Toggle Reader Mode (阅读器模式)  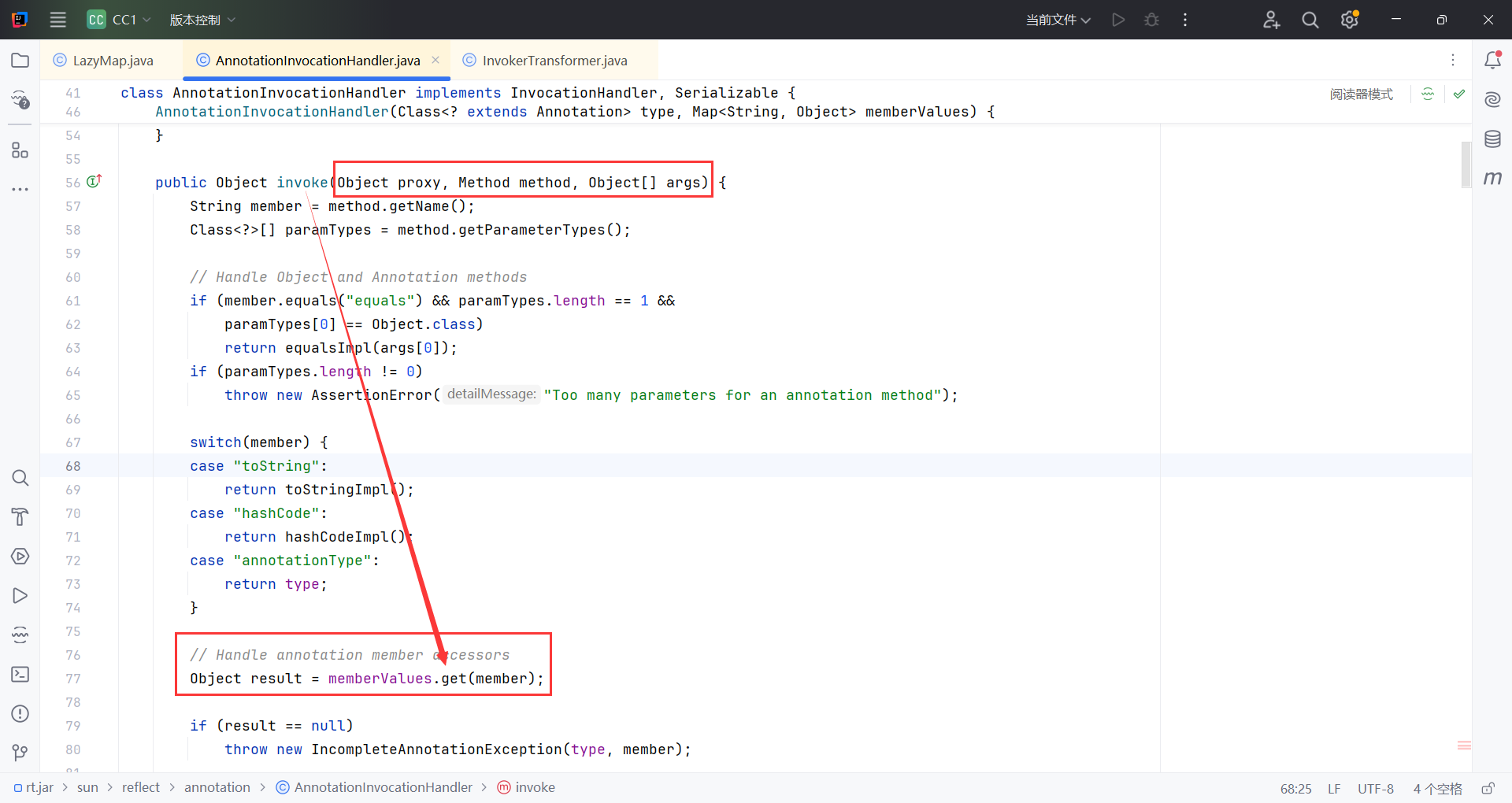pos(1361,94)
